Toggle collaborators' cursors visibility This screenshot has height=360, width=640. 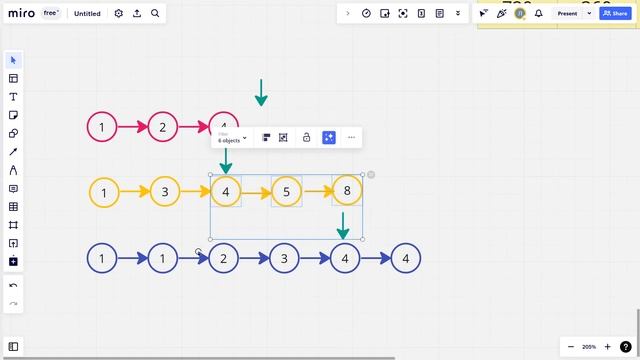click(x=483, y=13)
